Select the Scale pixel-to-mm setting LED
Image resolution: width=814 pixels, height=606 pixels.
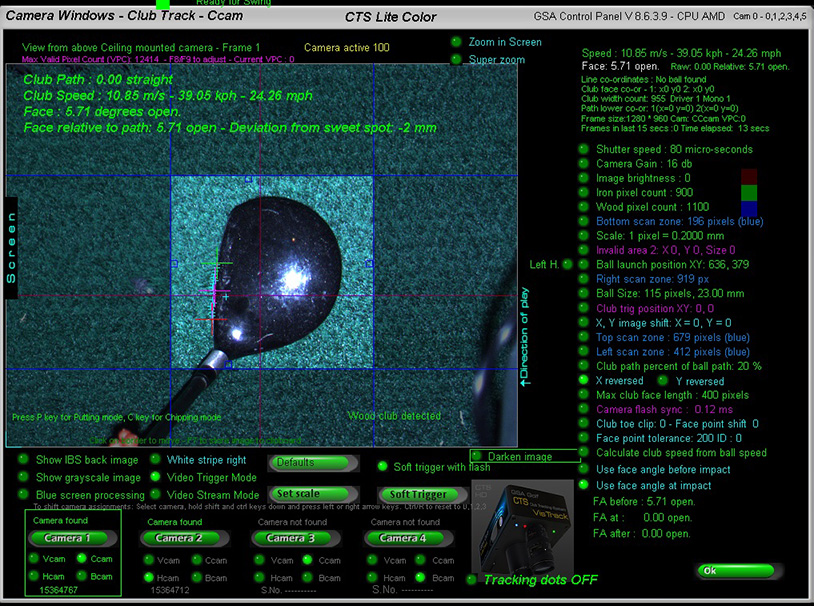(x=584, y=236)
